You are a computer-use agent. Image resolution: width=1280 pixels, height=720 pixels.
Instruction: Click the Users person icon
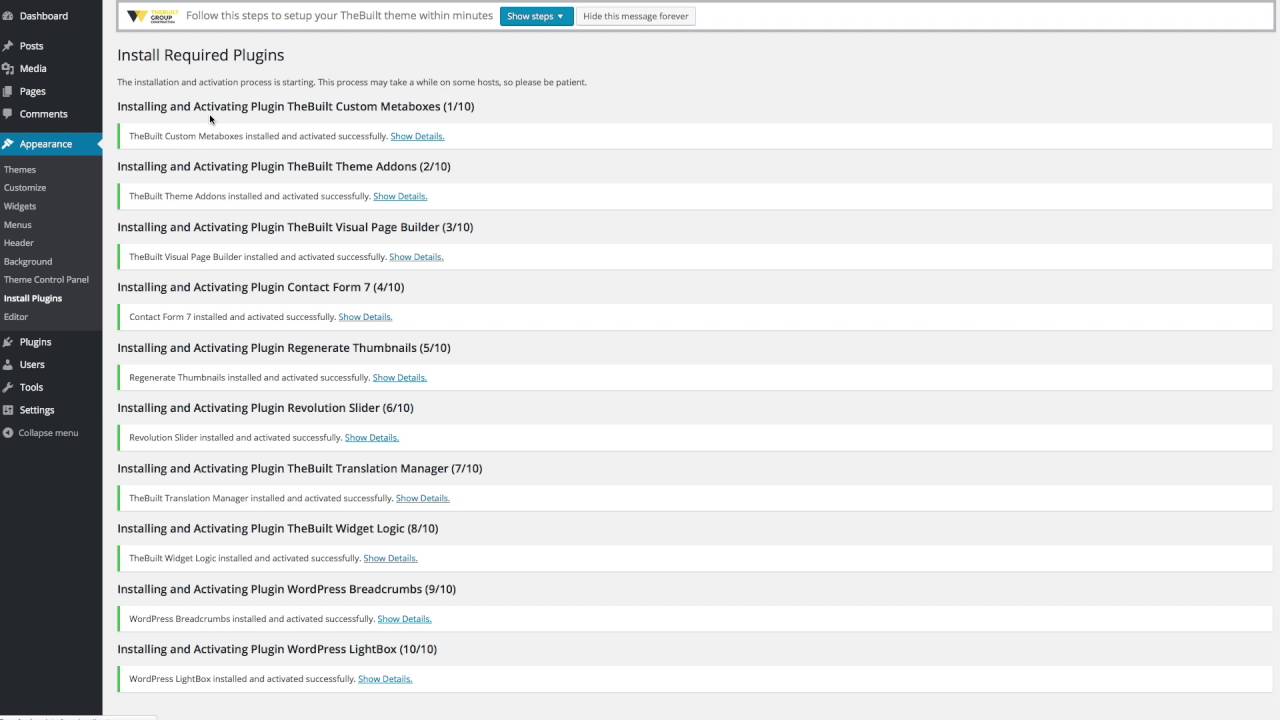pyautogui.click(x=8, y=365)
